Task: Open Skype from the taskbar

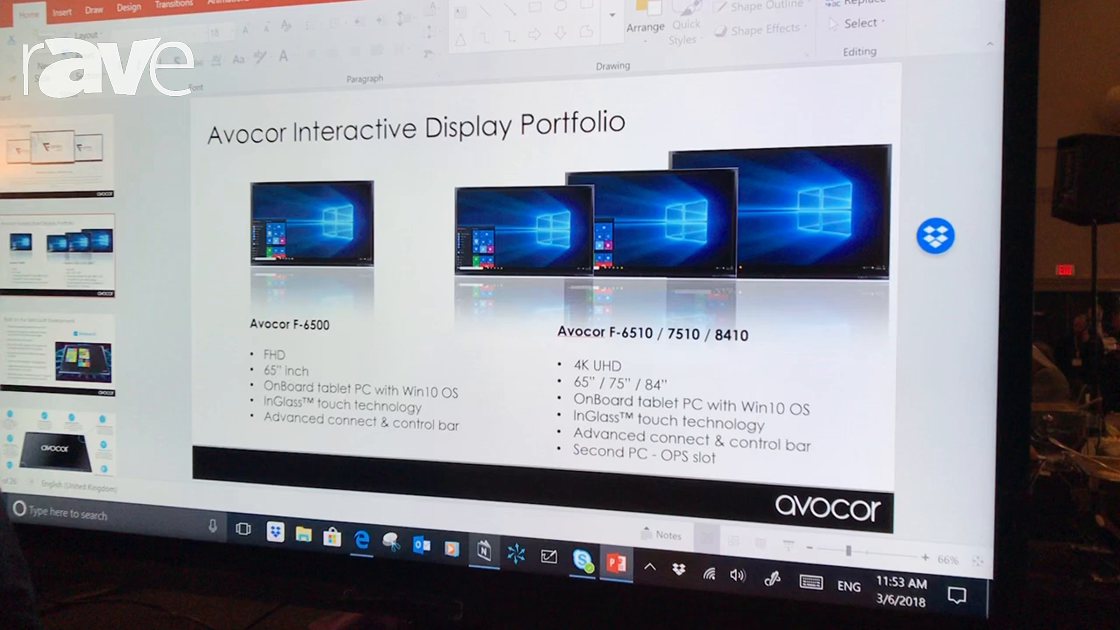Action: [583, 560]
